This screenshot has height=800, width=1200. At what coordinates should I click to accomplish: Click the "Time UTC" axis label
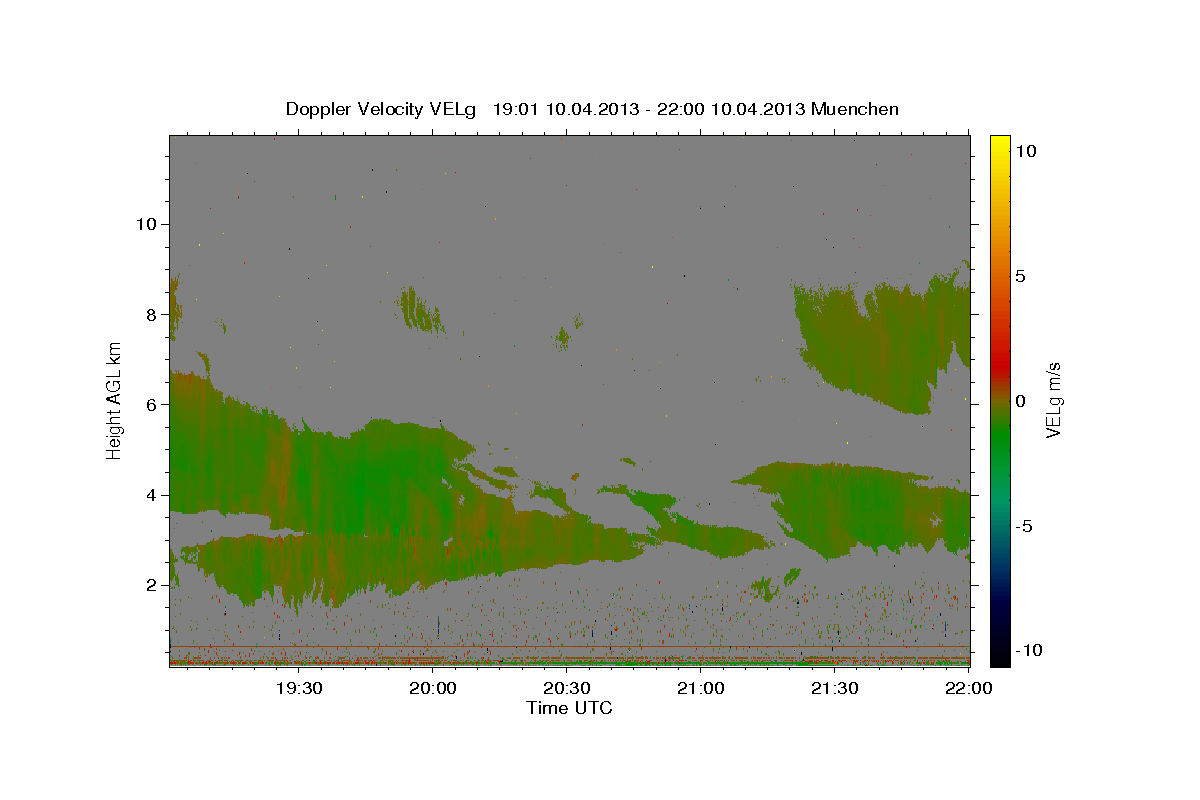(569, 708)
